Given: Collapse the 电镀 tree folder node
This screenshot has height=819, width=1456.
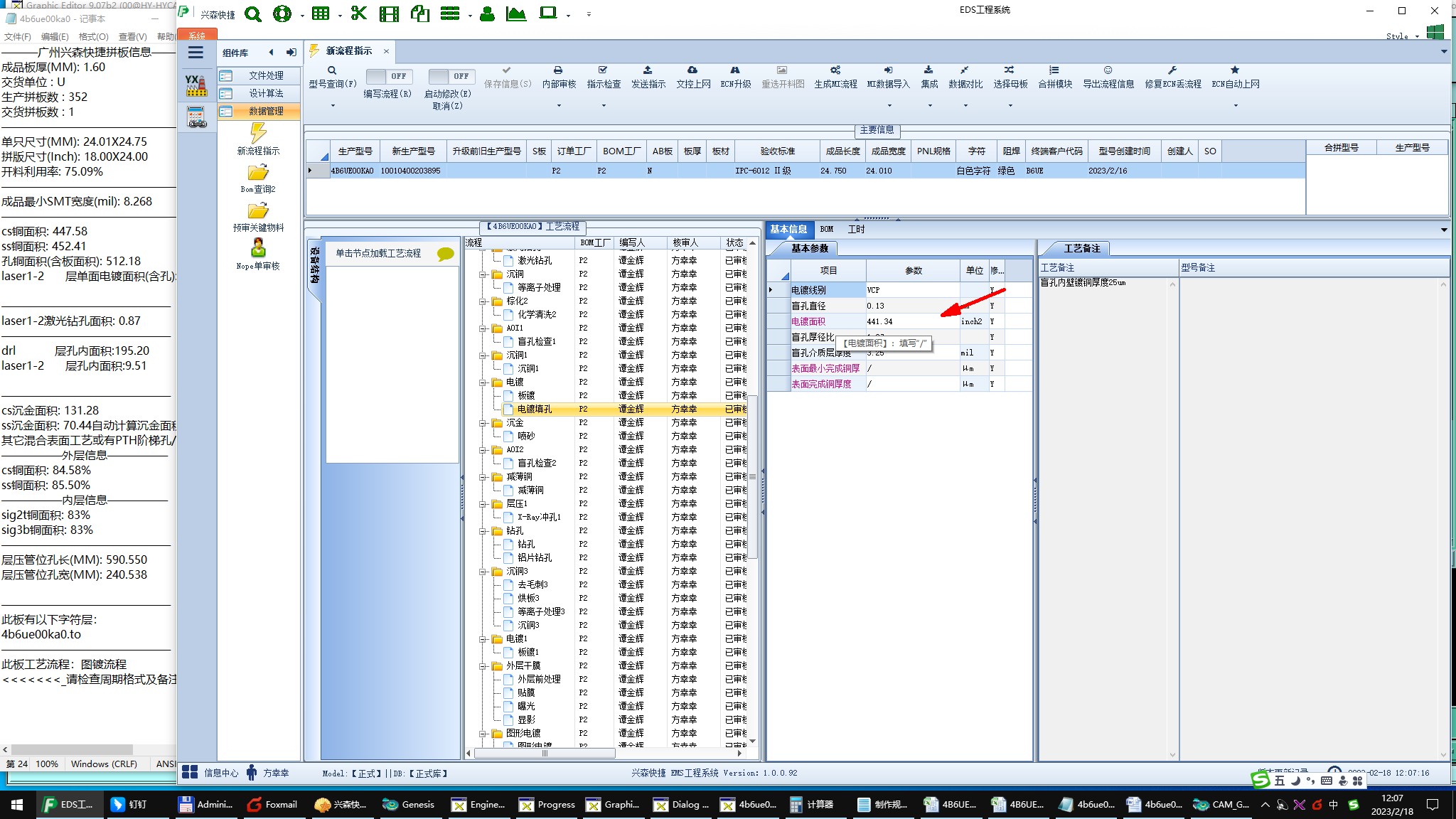Looking at the screenshot, I should pyautogui.click(x=483, y=382).
